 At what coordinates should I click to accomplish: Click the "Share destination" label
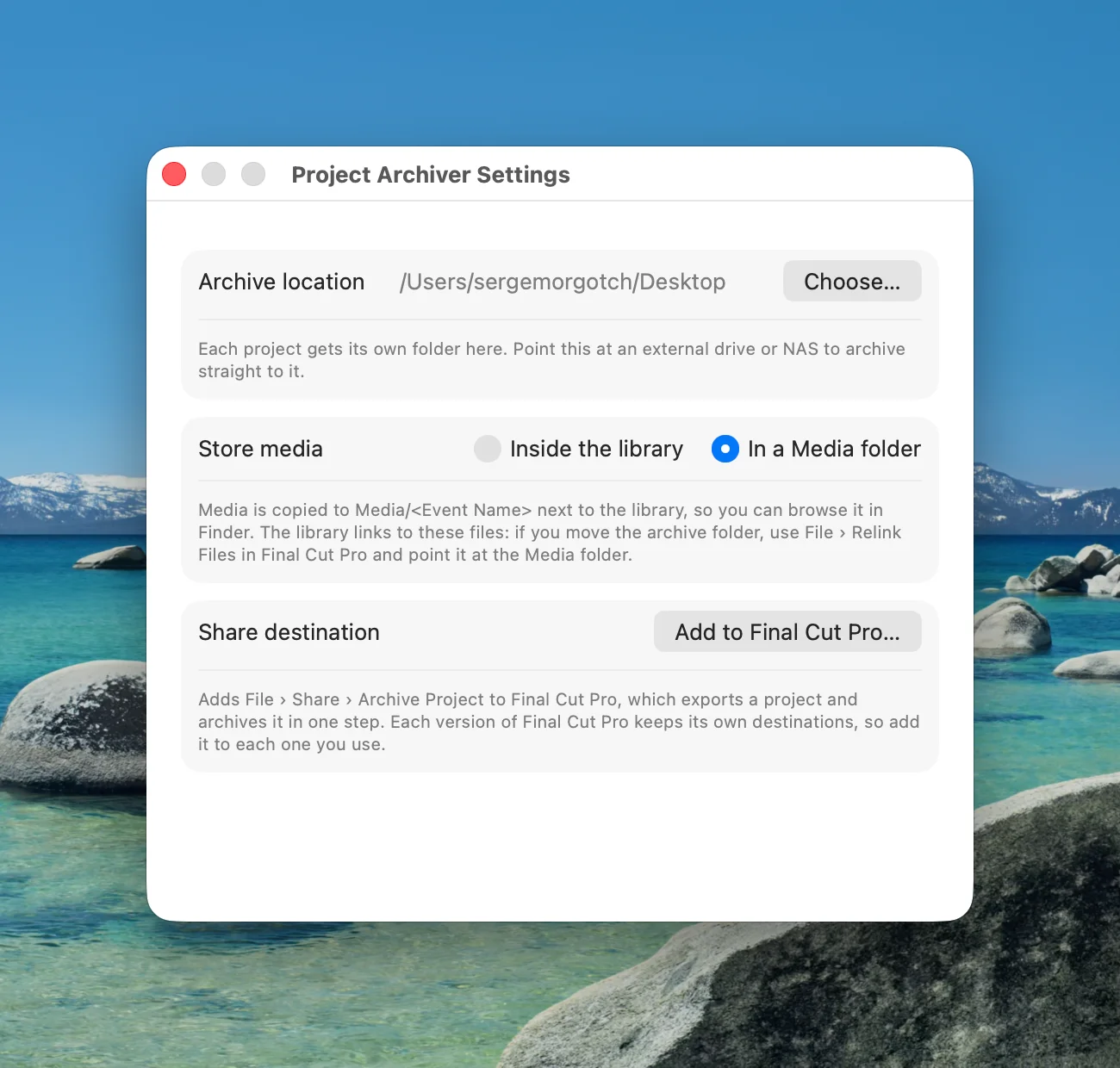coord(289,632)
